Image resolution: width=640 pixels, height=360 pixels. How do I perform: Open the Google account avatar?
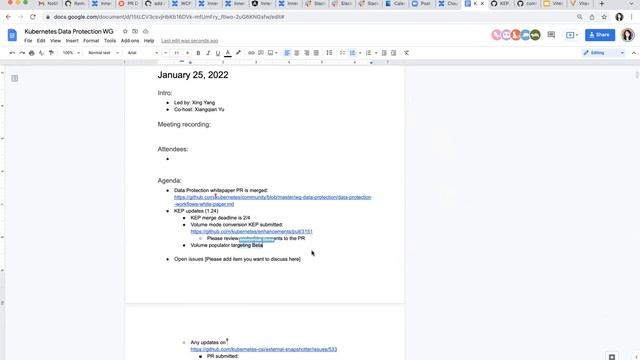coord(627,35)
